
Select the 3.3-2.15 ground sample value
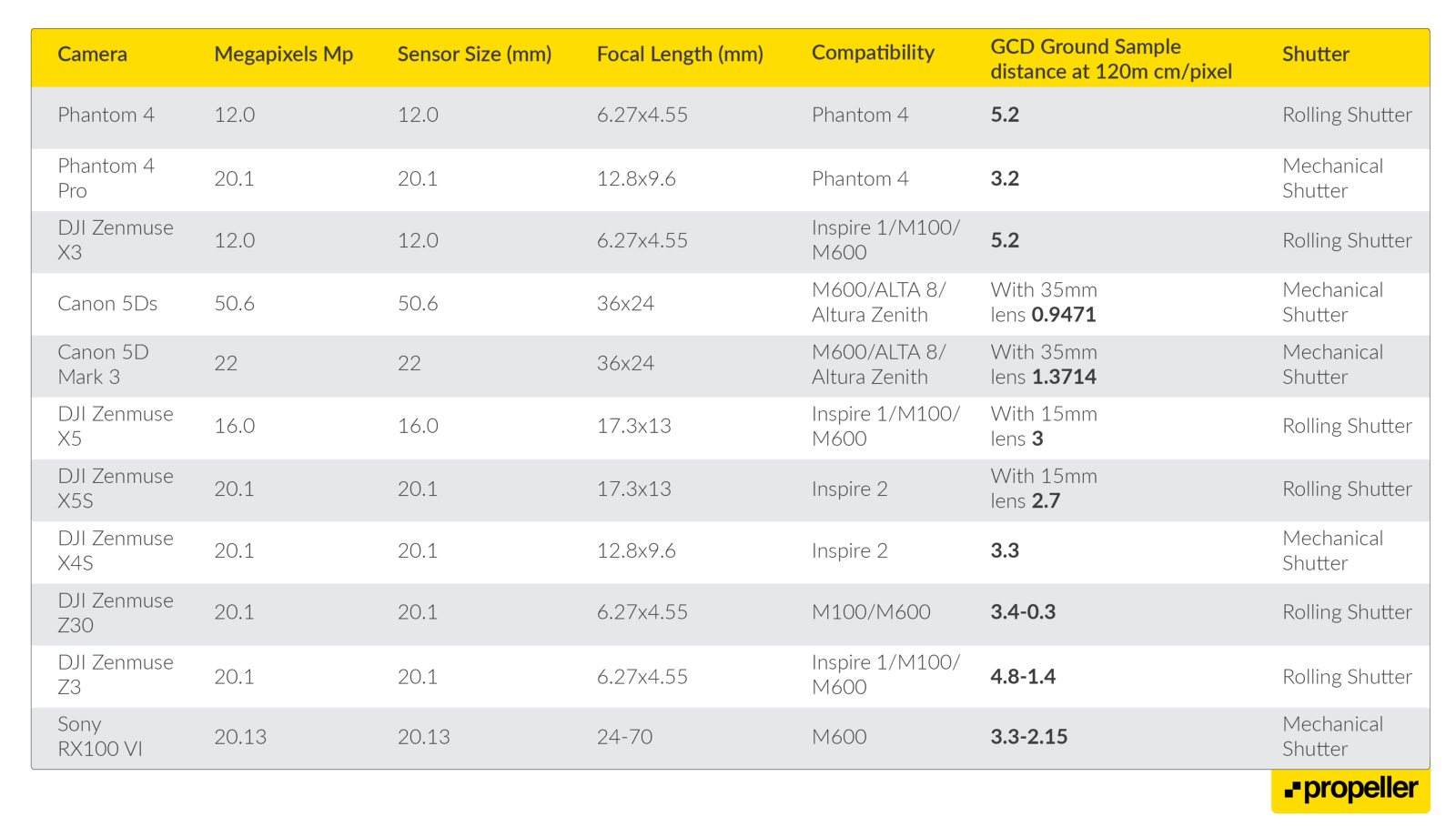(1028, 737)
